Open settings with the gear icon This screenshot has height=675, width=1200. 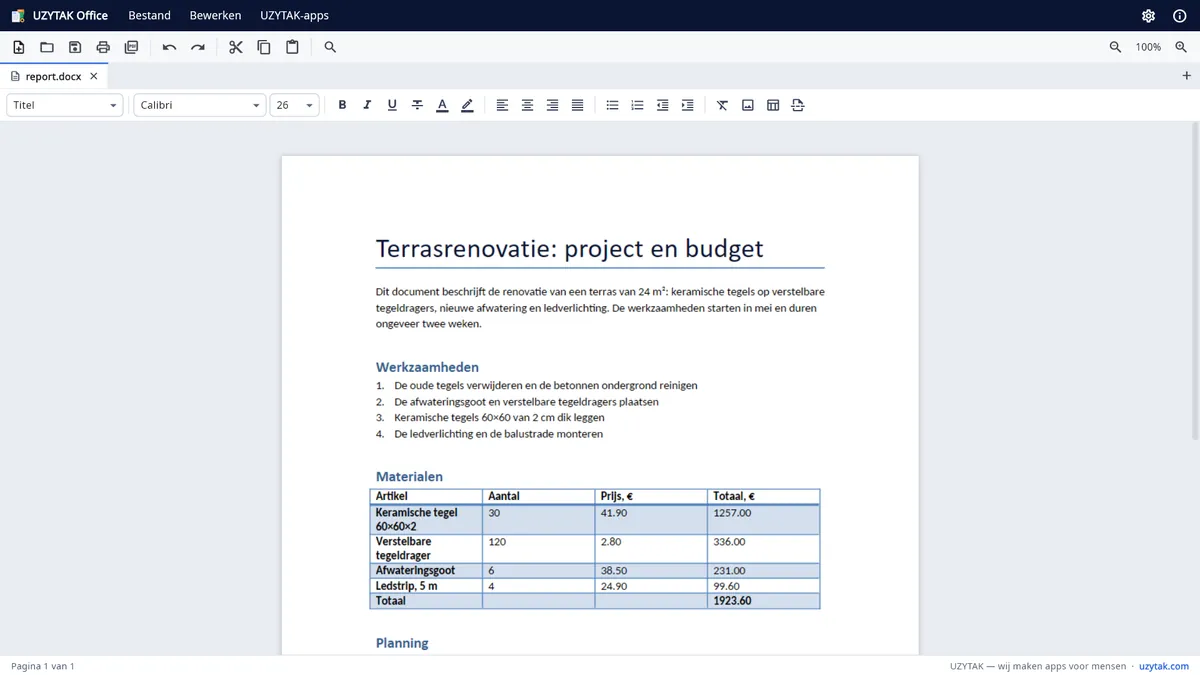coord(1148,15)
